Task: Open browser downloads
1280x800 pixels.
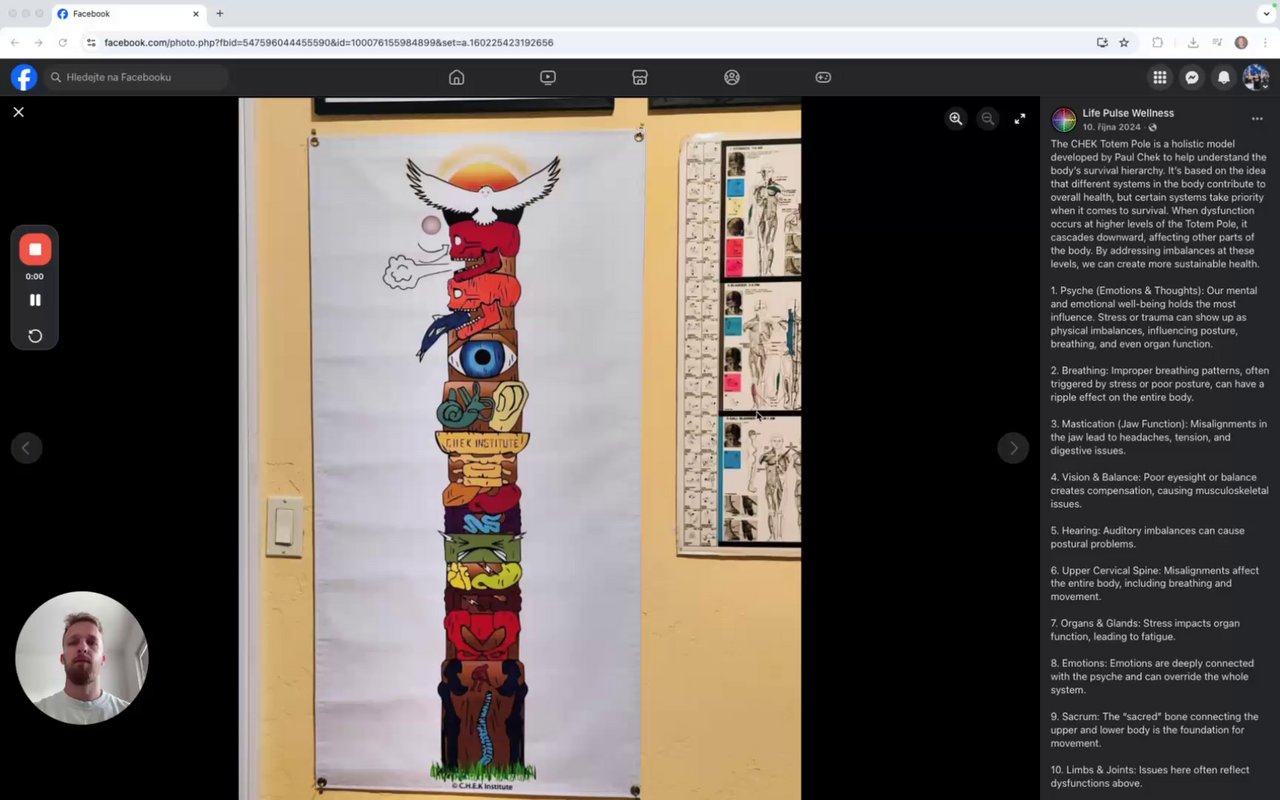Action: (x=1193, y=43)
